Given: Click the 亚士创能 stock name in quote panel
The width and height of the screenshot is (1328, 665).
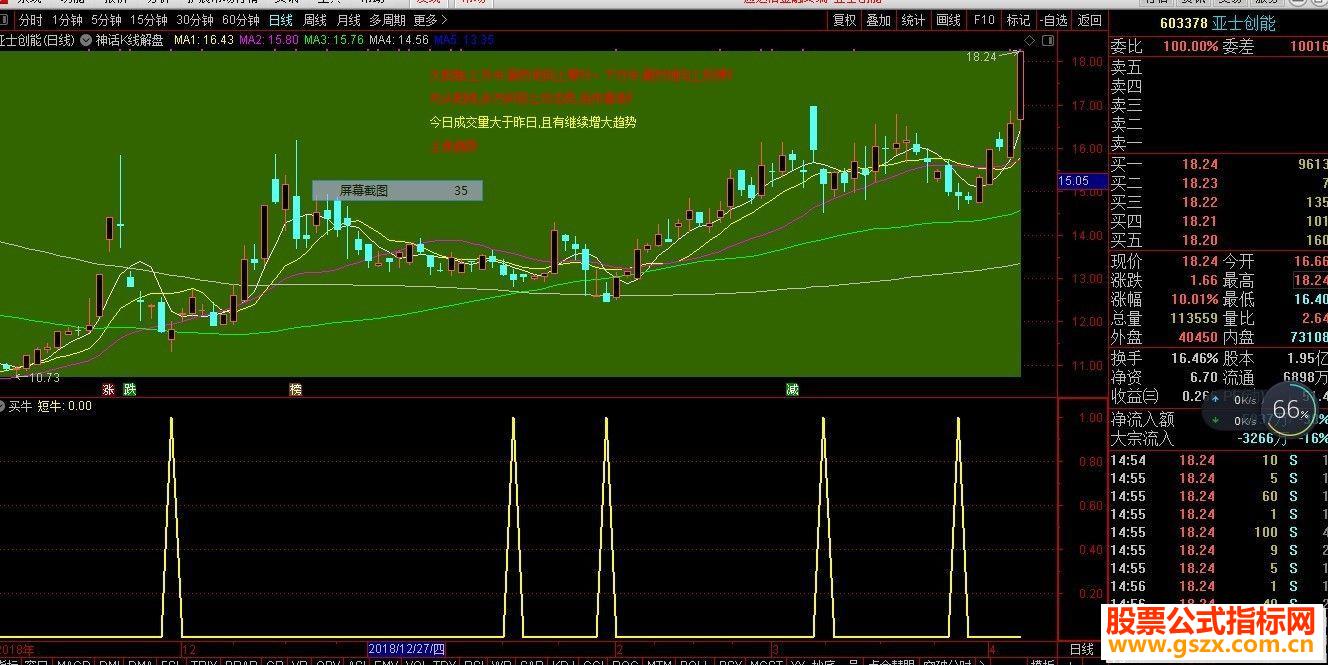Looking at the screenshot, I should click(x=1246, y=23).
